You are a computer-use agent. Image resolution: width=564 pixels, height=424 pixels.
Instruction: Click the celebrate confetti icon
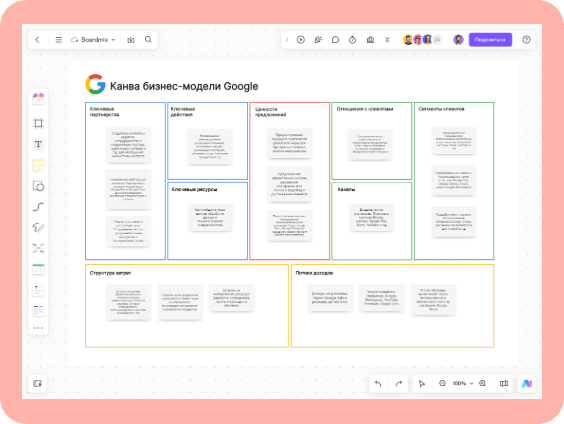318,40
